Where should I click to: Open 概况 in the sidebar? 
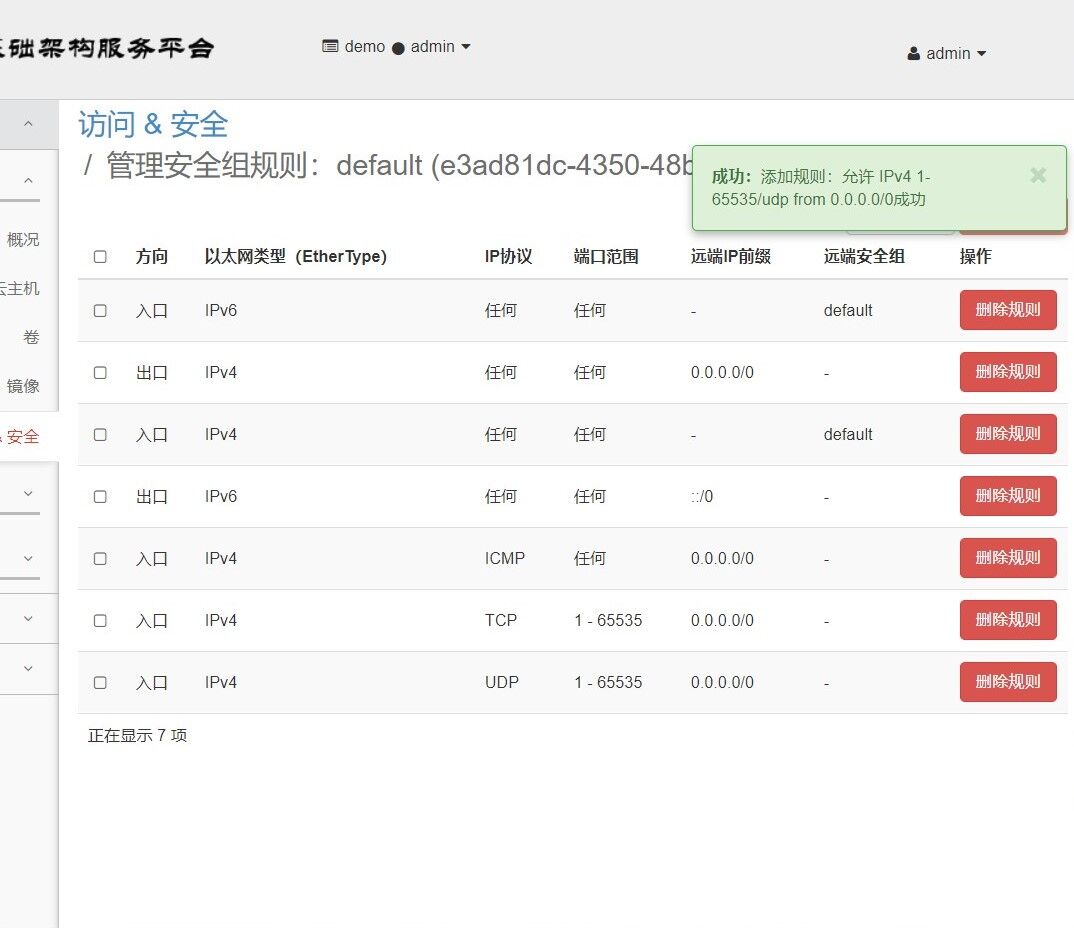(x=23, y=240)
